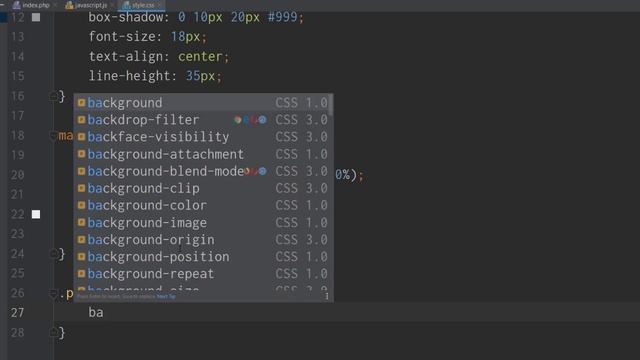The height and width of the screenshot is (360, 640).
Task: Select background-attachment suggestion
Action: tap(202, 154)
